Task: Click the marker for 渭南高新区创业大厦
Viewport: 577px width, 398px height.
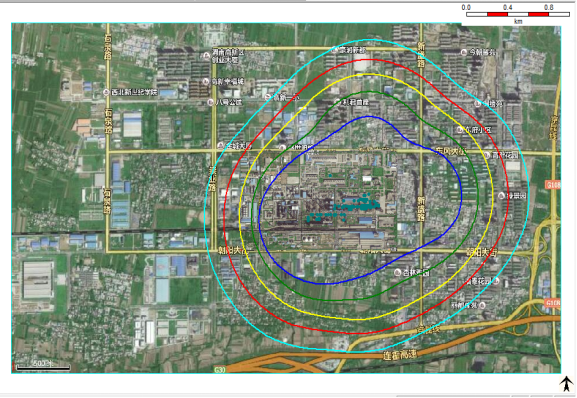Action: coord(206,56)
